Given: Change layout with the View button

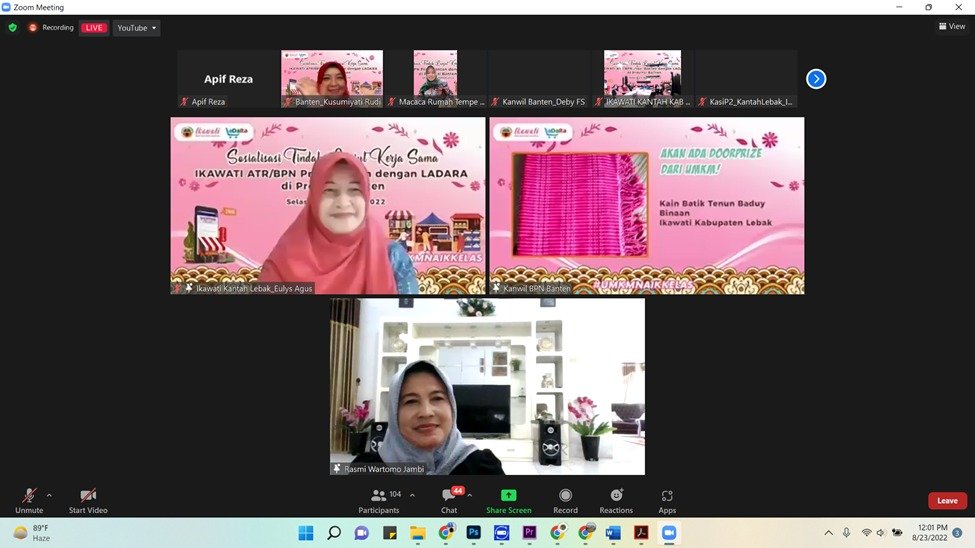Looking at the screenshot, I should tap(951, 27).
